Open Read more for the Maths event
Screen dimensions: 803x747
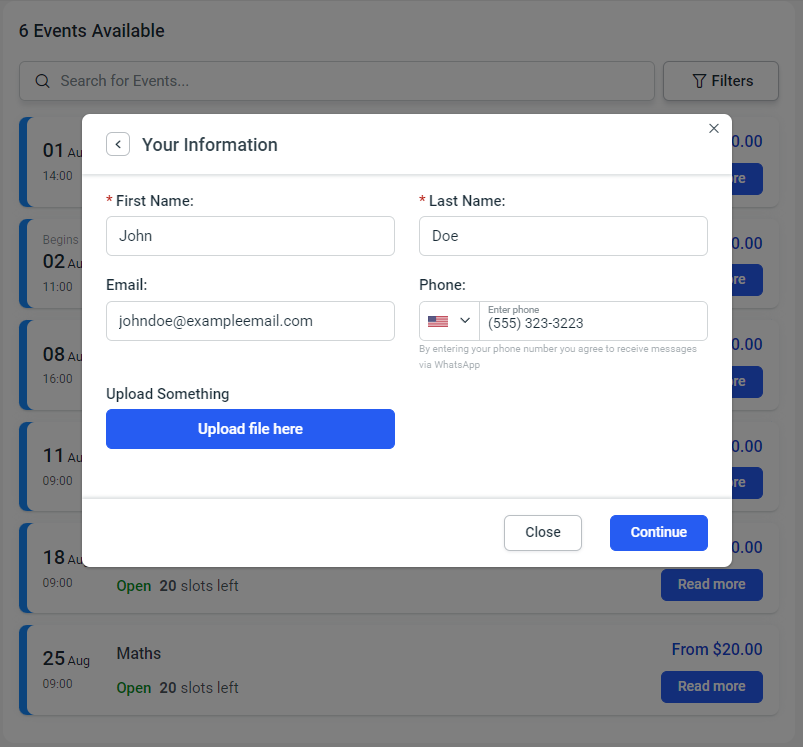pos(711,686)
